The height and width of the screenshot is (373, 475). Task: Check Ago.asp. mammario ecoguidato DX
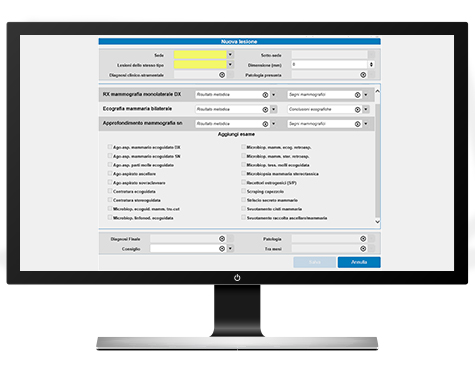(x=110, y=147)
